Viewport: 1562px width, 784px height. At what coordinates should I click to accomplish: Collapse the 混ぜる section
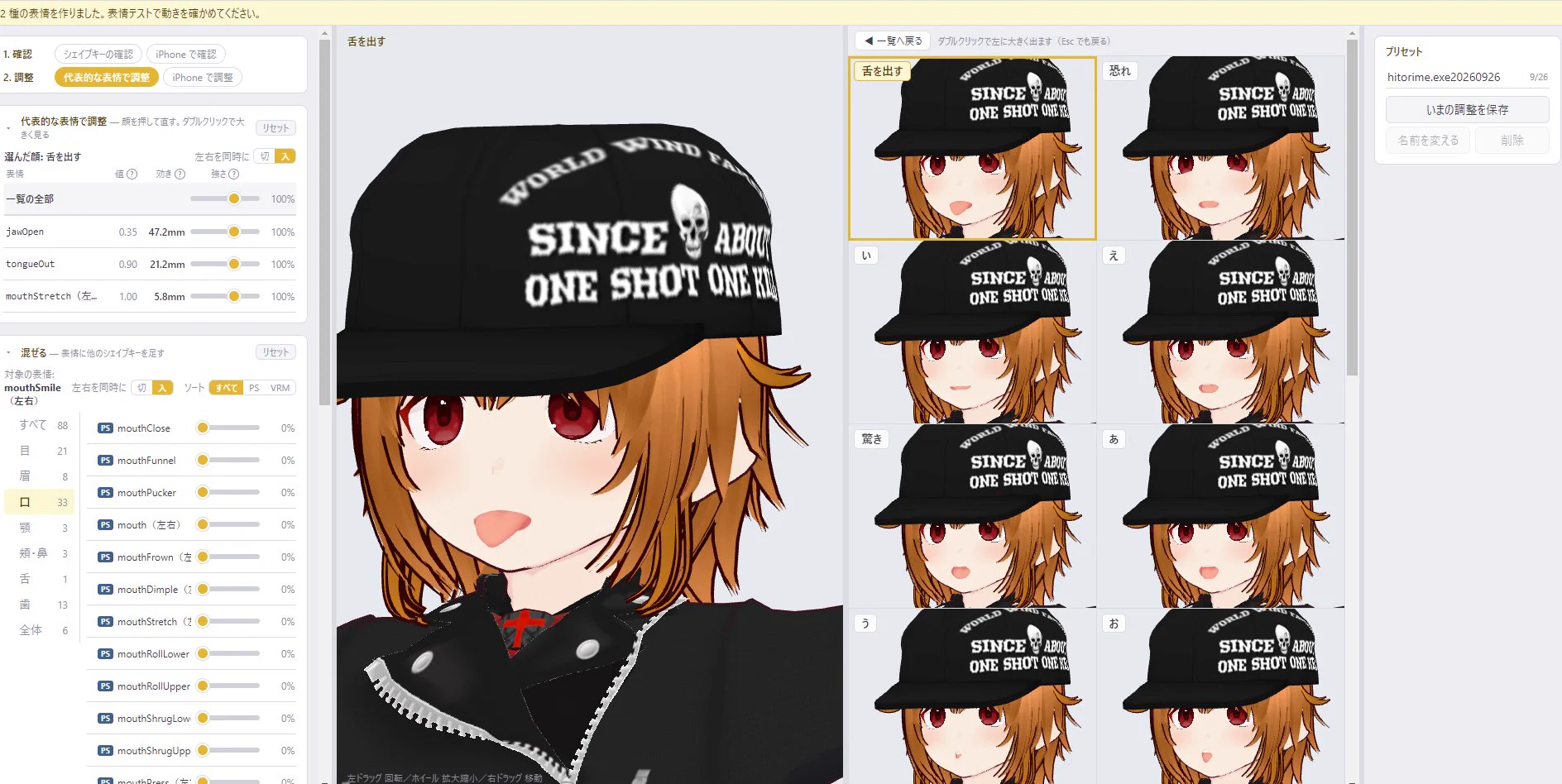[x=8, y=353]
